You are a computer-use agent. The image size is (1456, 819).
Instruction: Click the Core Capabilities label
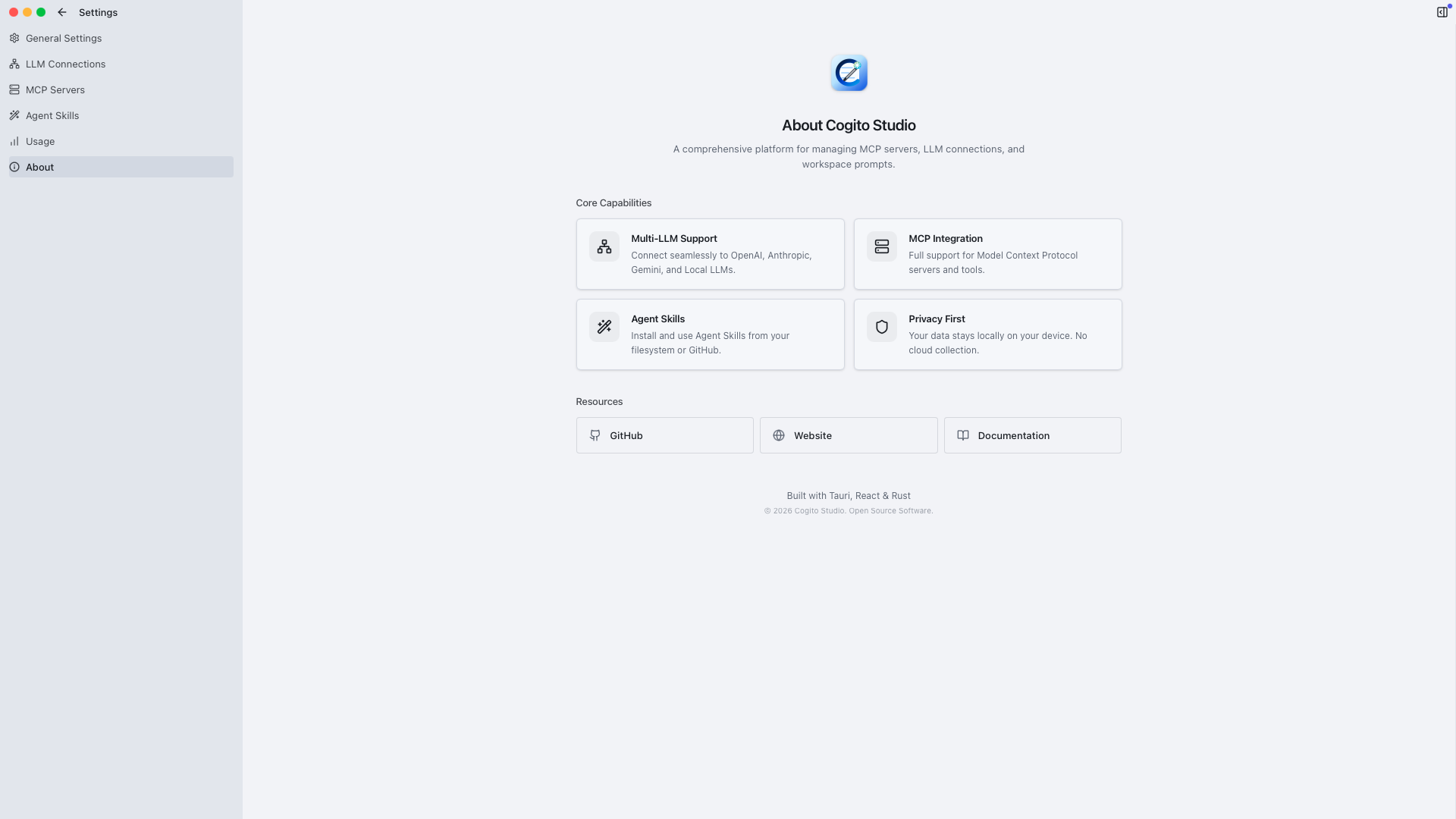click(613, 202)
